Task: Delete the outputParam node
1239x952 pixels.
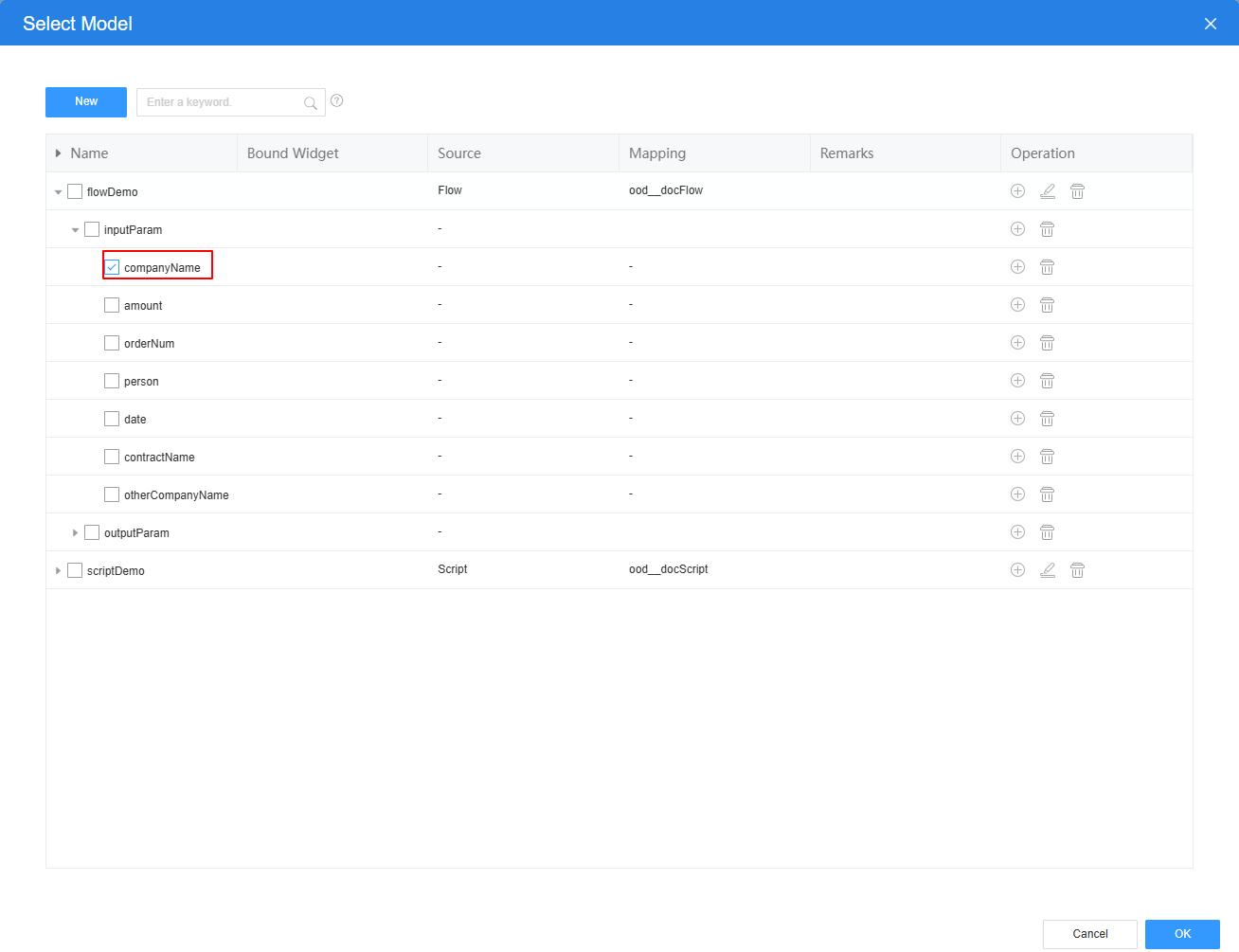Action: tap(1047, 531)
